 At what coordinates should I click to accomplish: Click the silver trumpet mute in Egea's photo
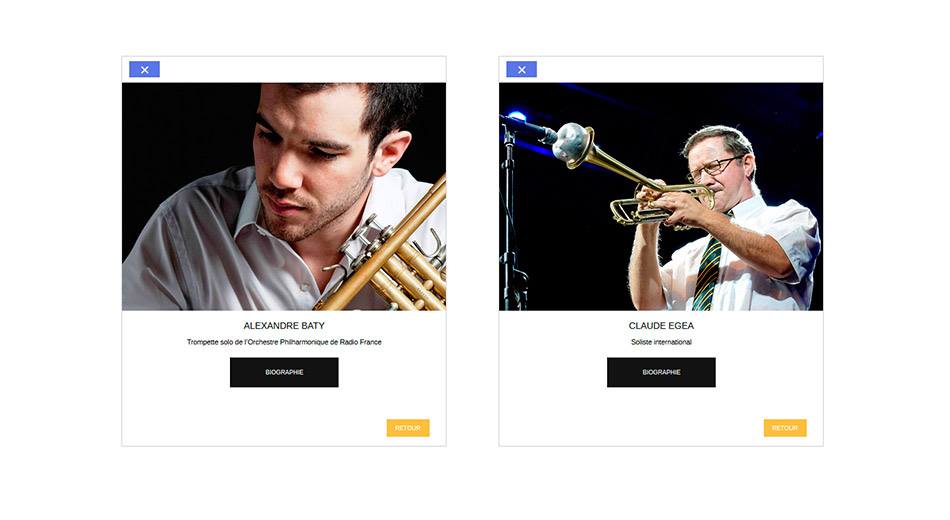(x=573, y=144)
